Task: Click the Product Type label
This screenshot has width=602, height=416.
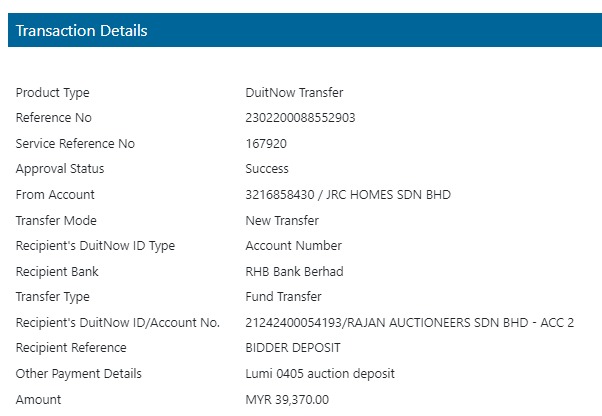Action: tap(53, 93)
